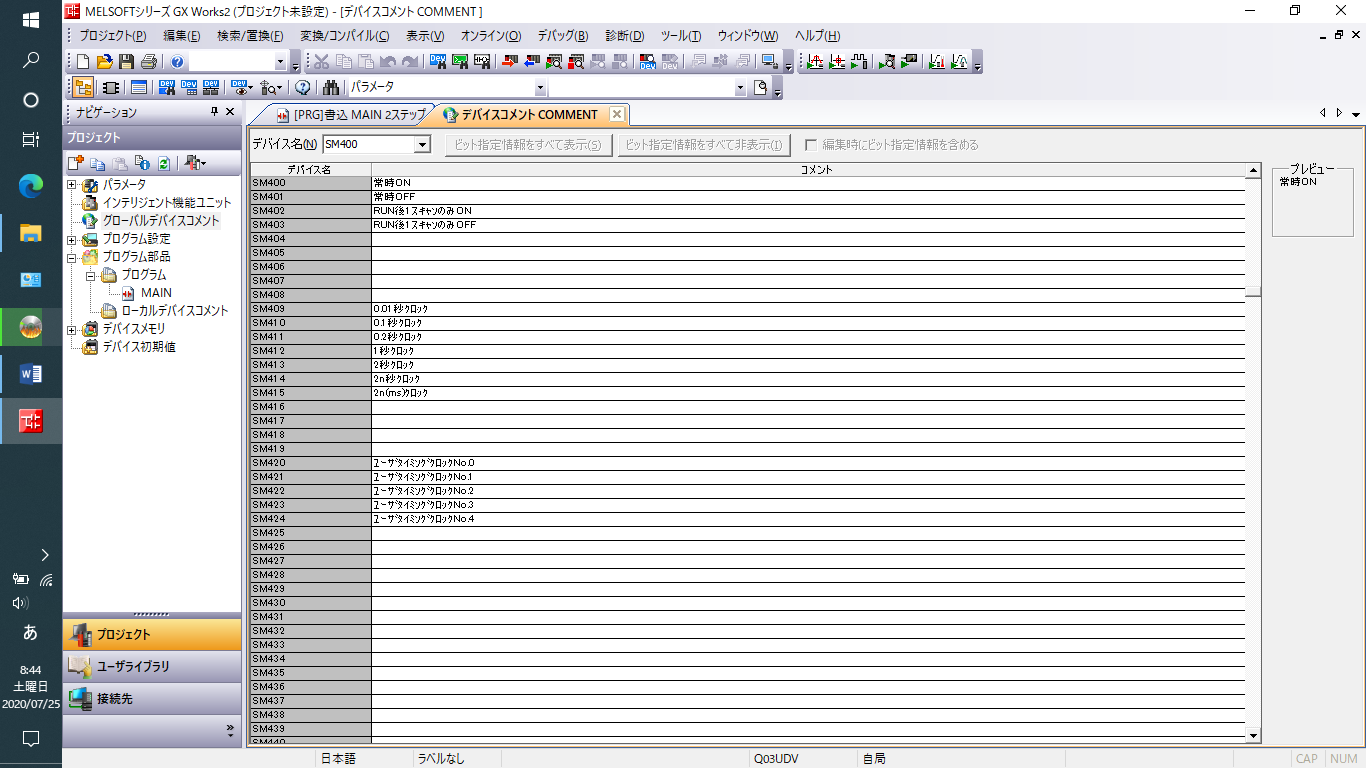This screenshot has height=768, width=1366.
Task: Click the Open project folder icon
Action: pos(104,62)
